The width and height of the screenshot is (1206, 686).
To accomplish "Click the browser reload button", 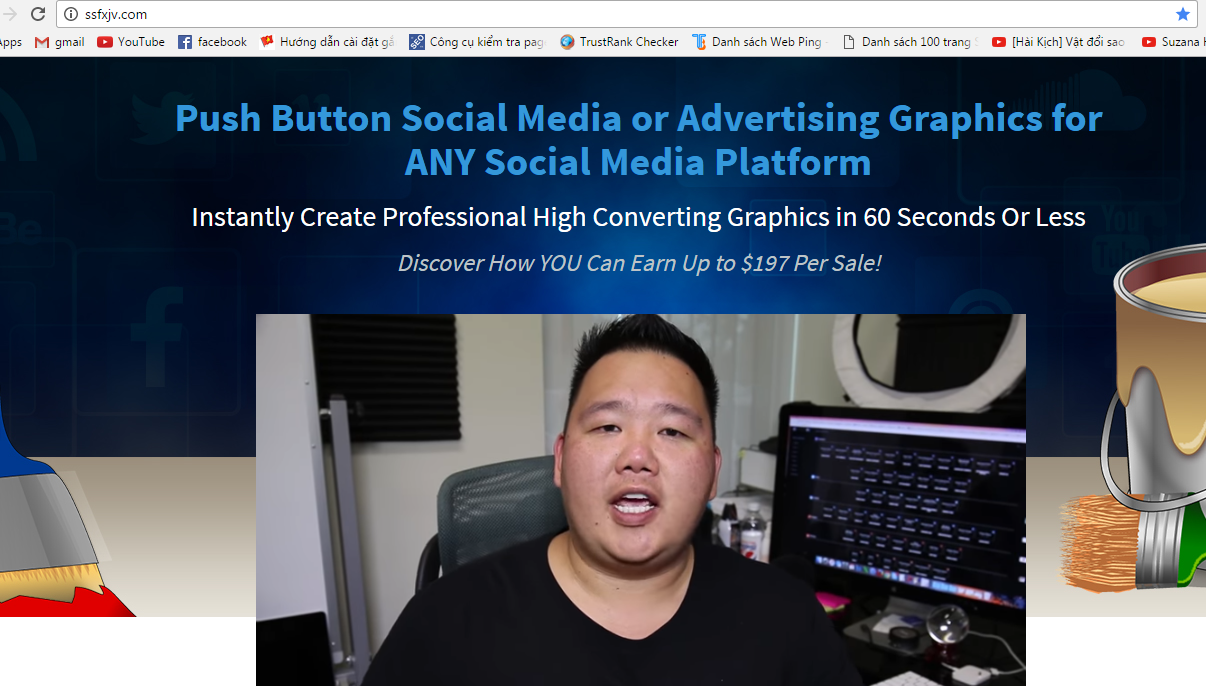I will pos(38,14).
